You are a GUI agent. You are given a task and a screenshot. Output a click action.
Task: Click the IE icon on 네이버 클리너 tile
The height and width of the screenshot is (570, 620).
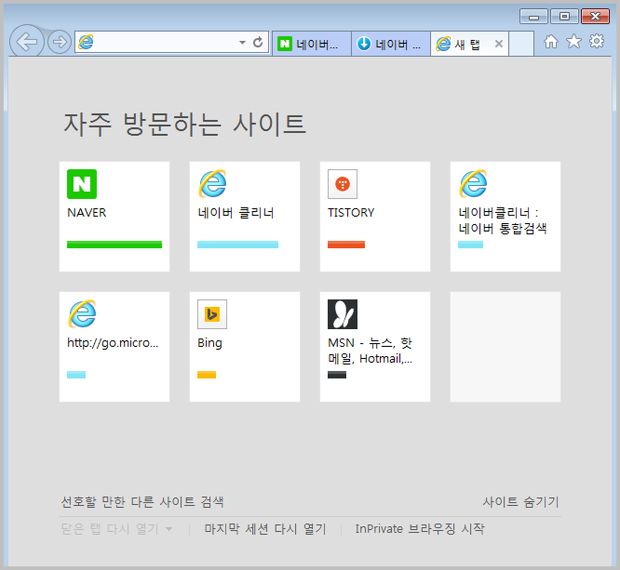tap(212, 184)
